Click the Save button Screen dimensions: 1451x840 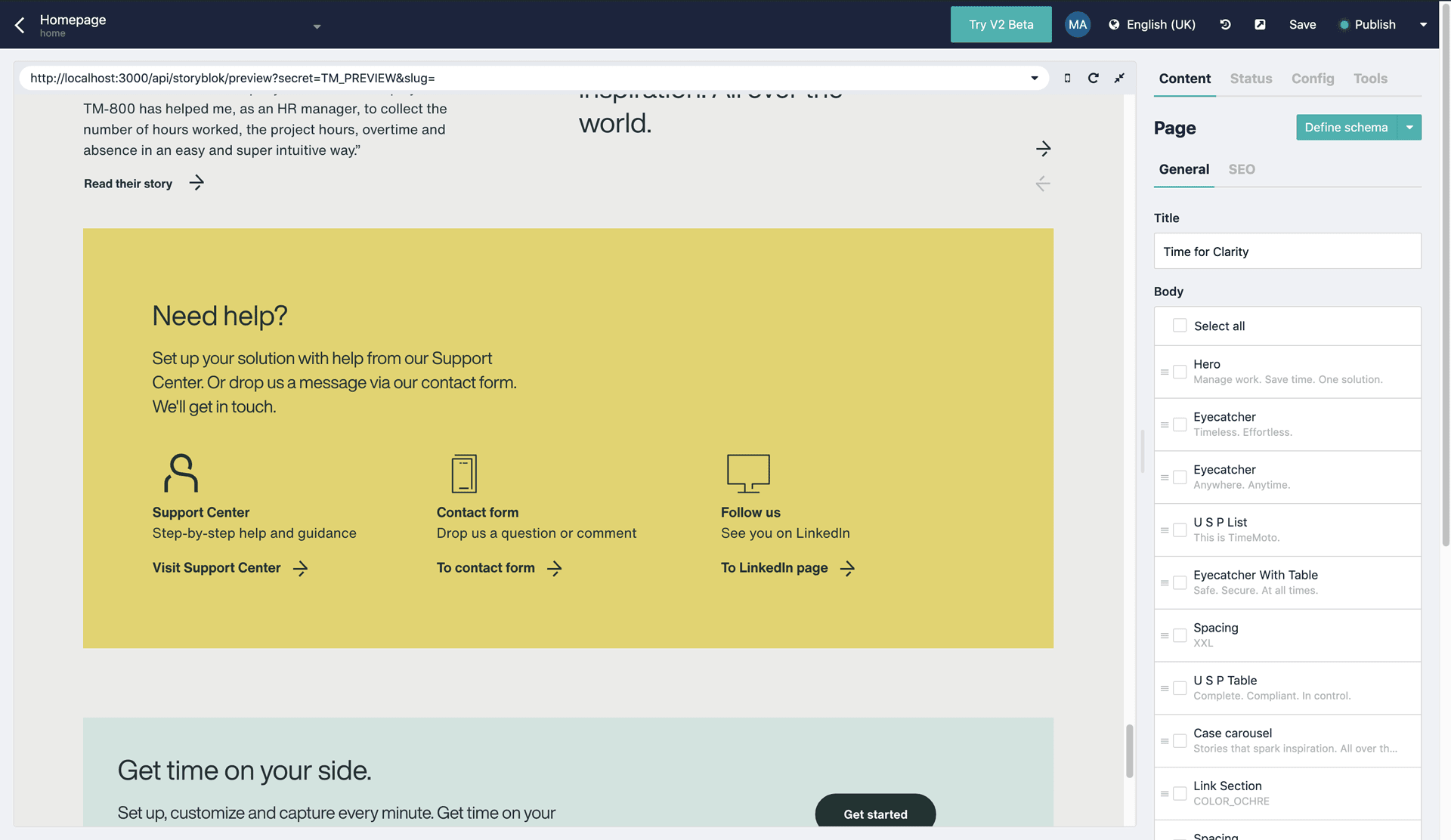[1302, 24]
